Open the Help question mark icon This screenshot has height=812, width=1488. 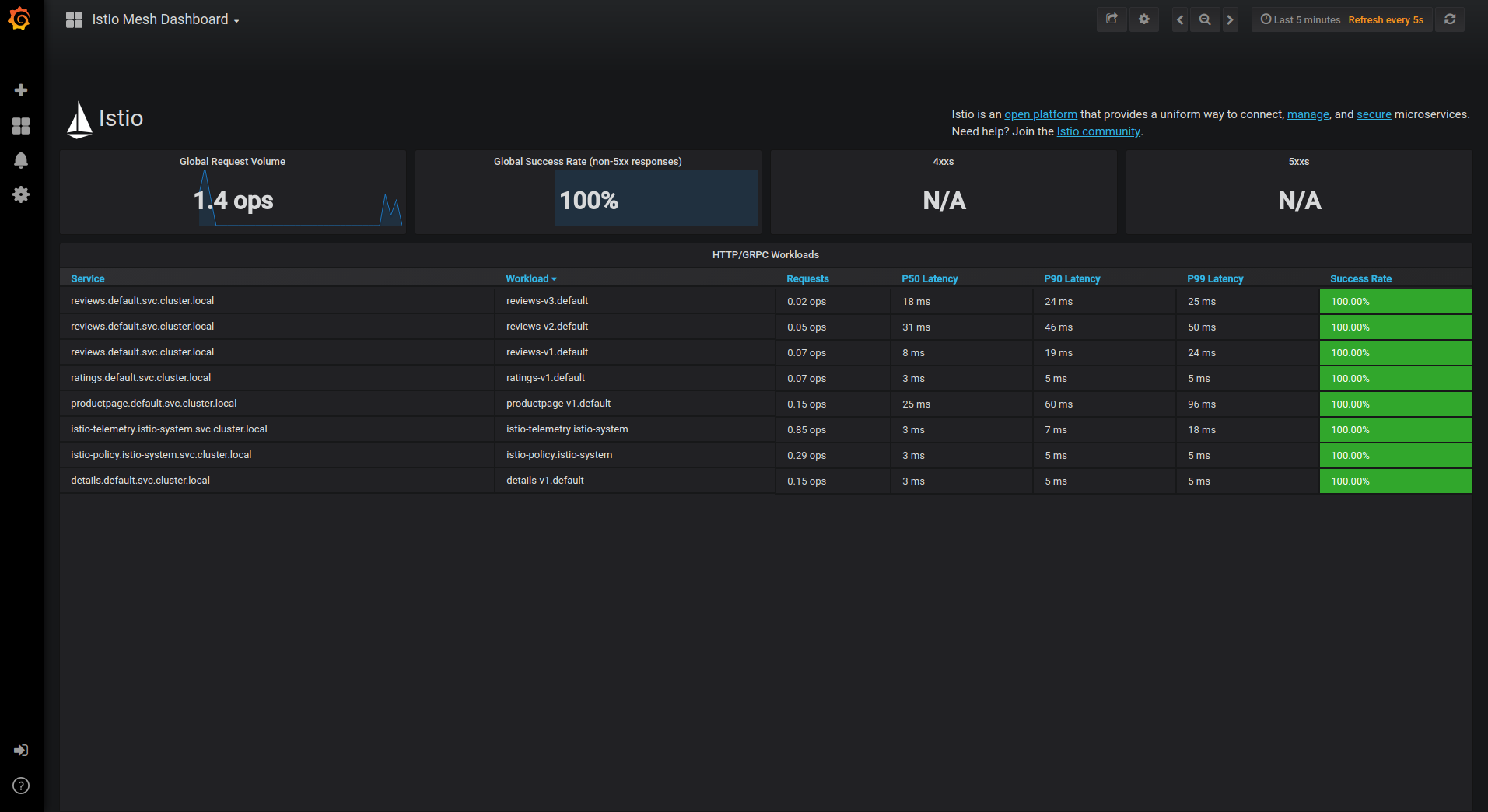(x=21, y=786)
